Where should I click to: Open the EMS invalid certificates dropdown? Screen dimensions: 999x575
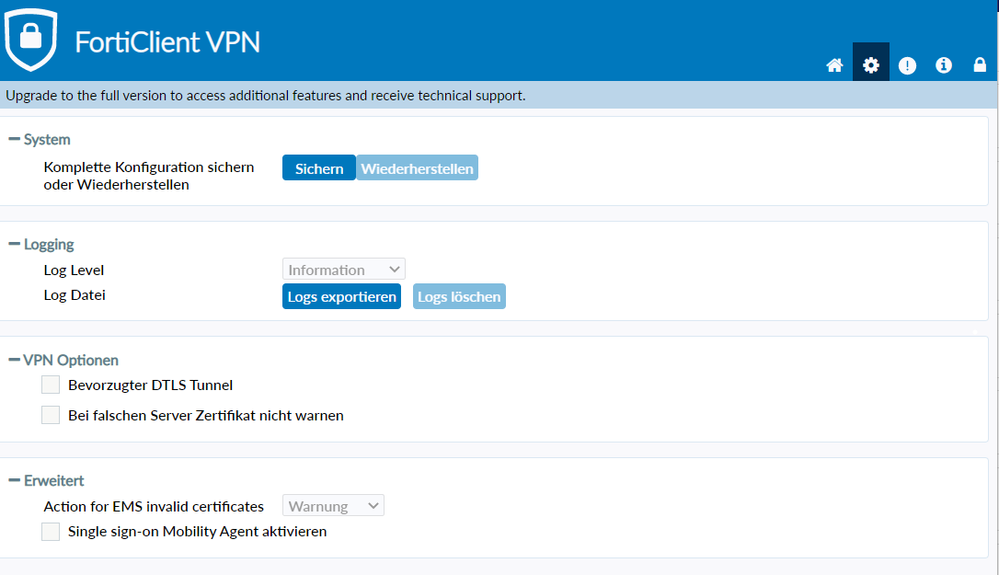(x=334, y=506)
